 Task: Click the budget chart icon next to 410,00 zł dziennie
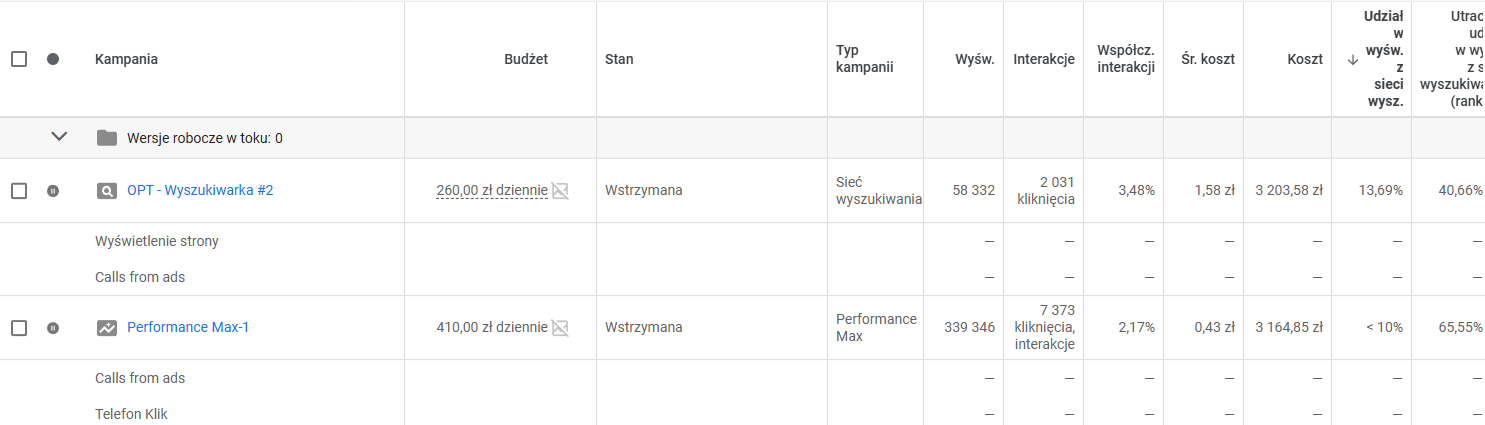pyautogui.click(x=560, y=327)
